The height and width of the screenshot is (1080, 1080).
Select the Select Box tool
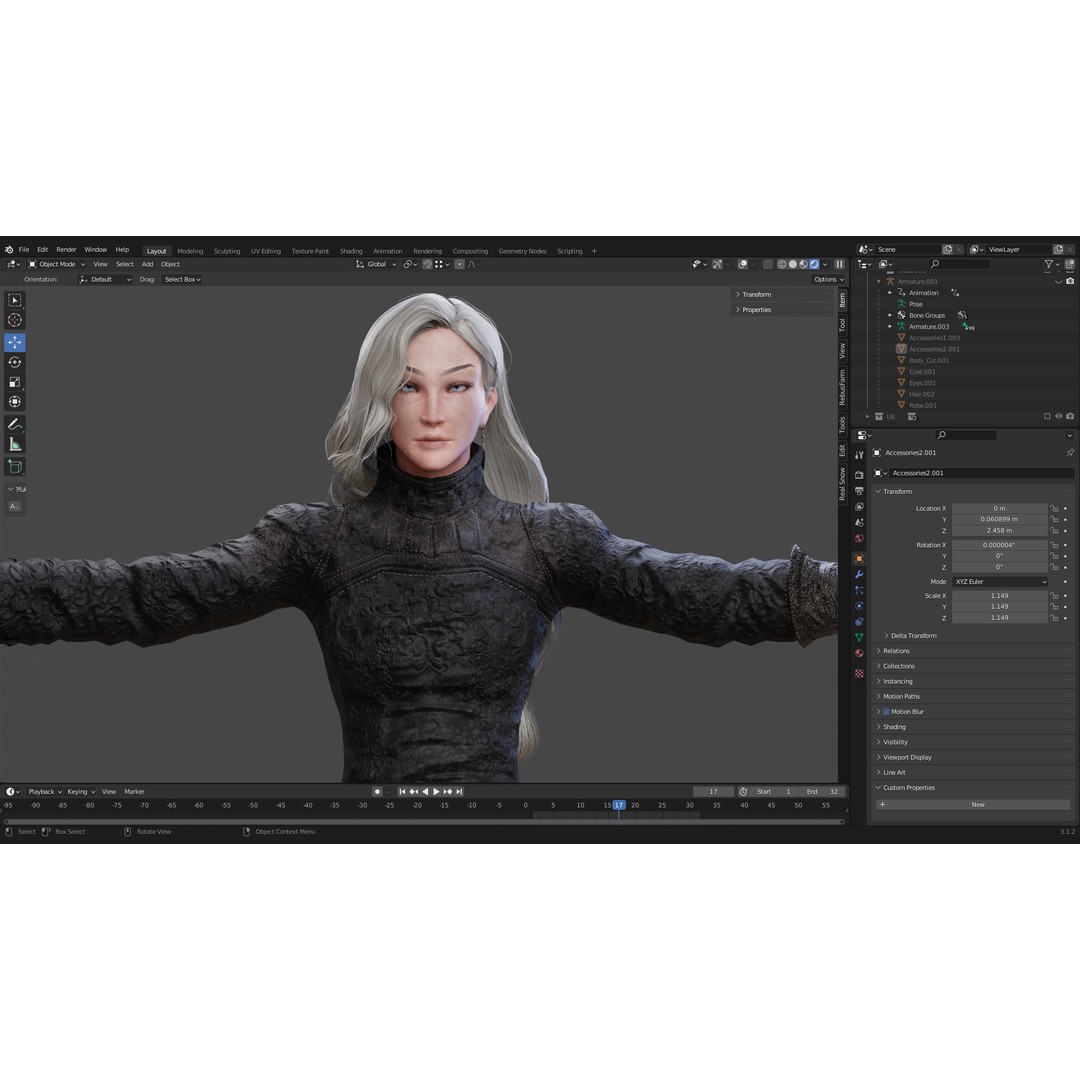click(14, 300)
